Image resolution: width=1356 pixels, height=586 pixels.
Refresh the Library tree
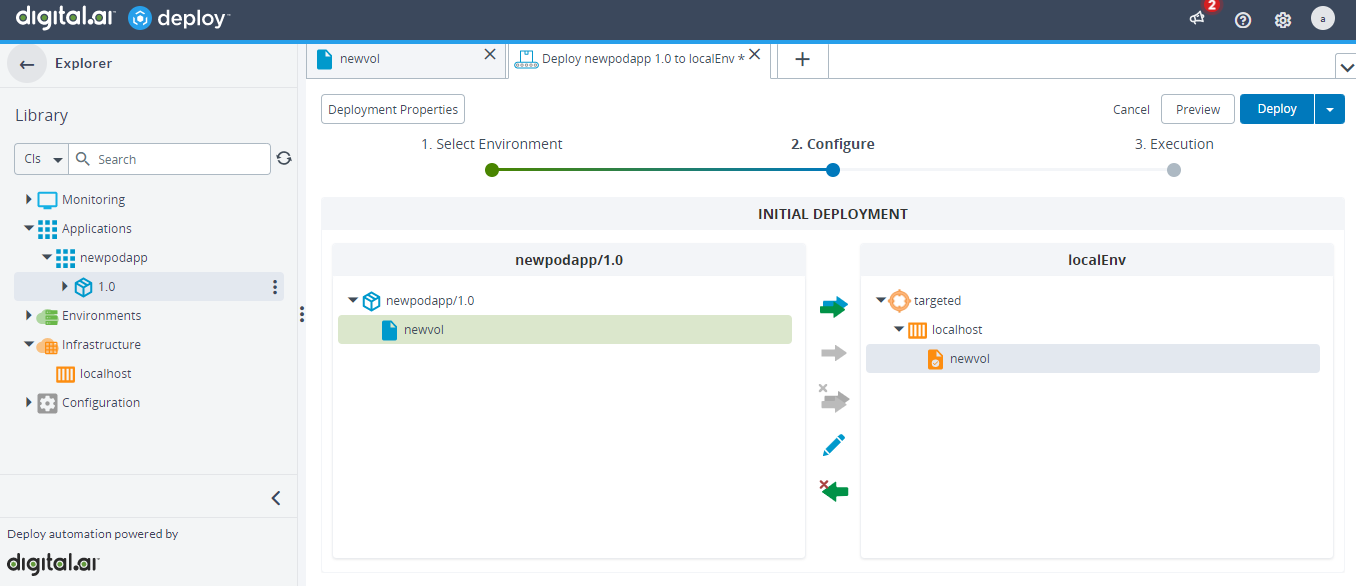coord(284,158)
